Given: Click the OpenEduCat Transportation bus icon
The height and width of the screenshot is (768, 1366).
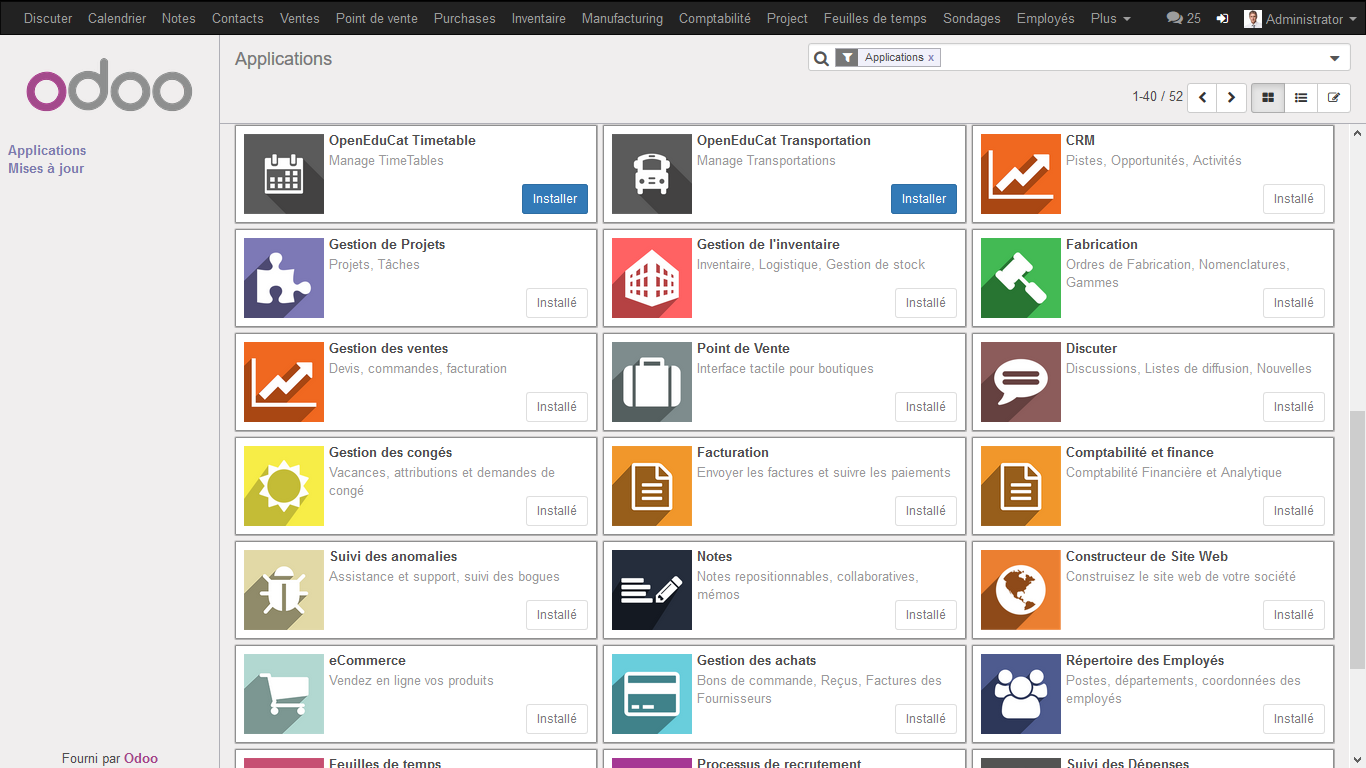Looking at the screenshot, I should tap(651, 174).
